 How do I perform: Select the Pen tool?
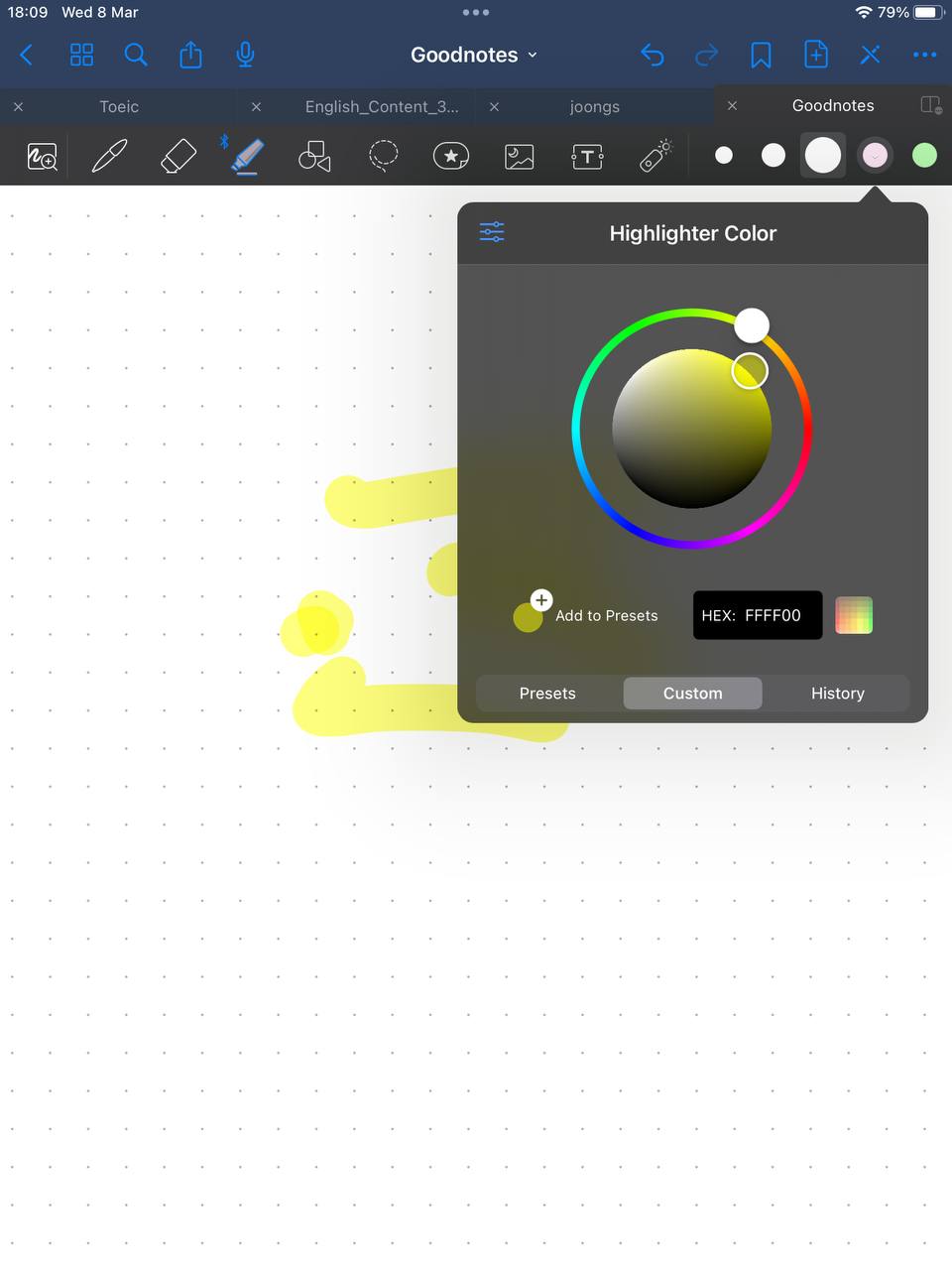click(x=110, y=156)
